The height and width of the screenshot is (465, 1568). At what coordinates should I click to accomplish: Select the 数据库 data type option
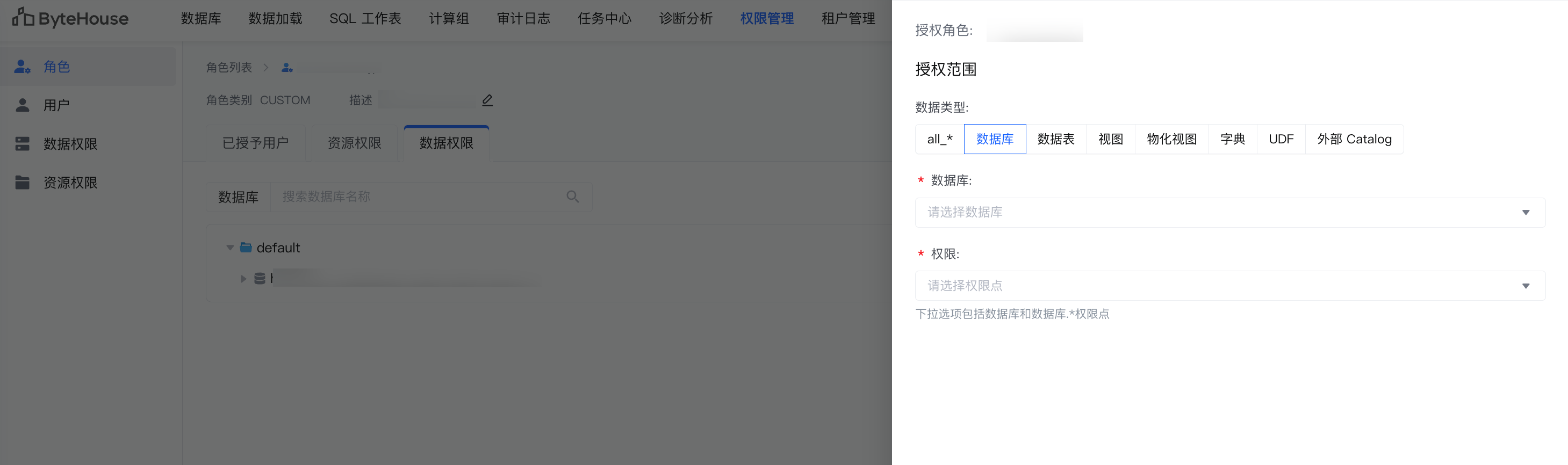click(x=995, y=139)
